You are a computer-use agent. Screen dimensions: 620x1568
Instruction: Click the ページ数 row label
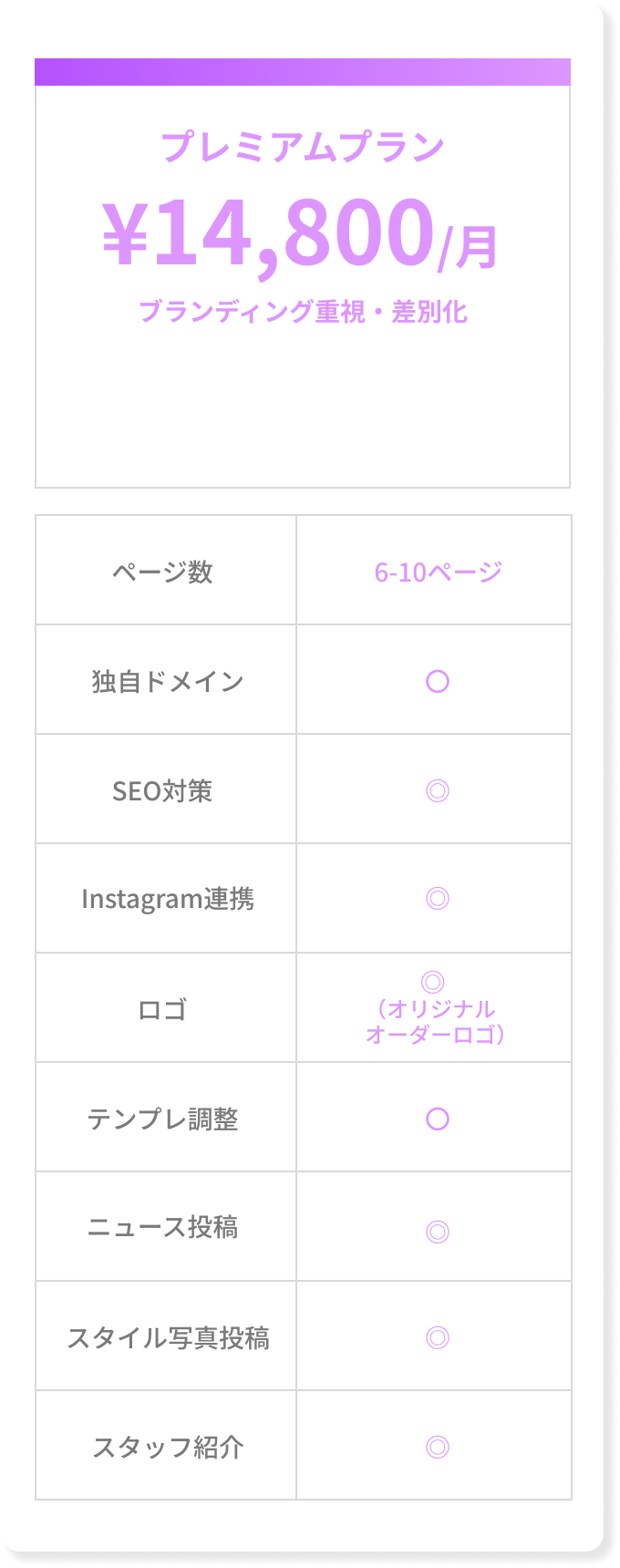(162, 572)
